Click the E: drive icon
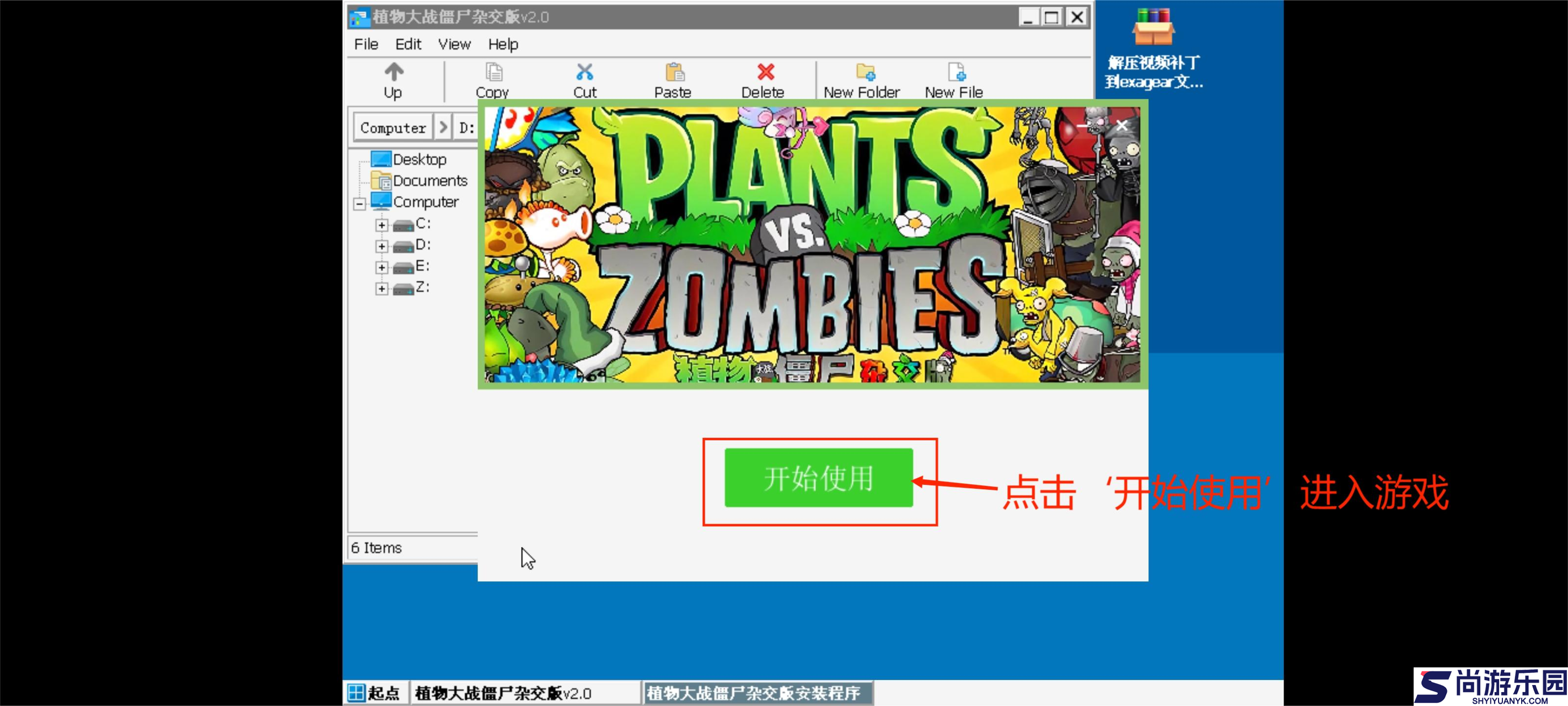Image resolution: width=1568 pixels, height=706 pixels. [403, 268]
